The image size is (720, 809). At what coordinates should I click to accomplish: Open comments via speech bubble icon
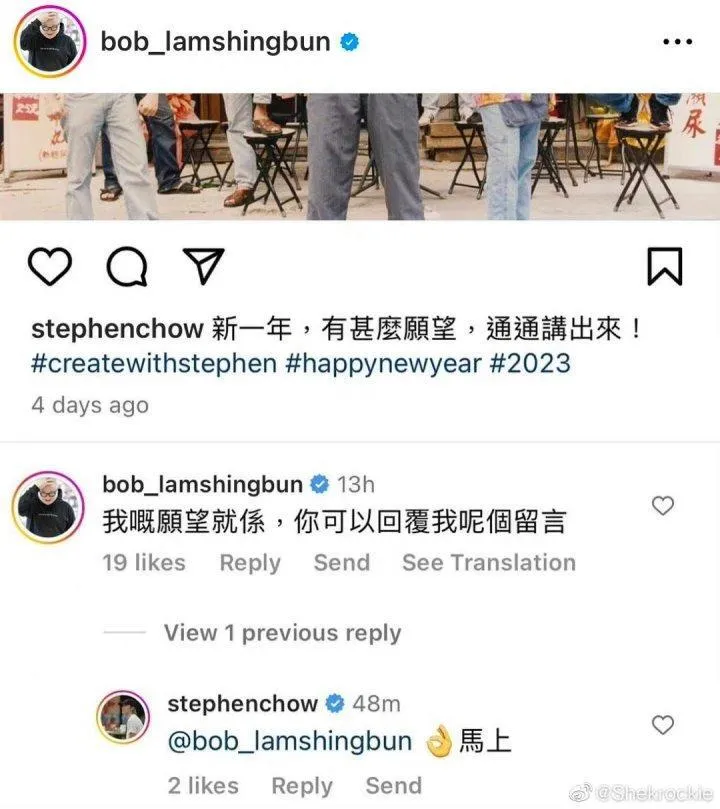(x=127, y=266)
